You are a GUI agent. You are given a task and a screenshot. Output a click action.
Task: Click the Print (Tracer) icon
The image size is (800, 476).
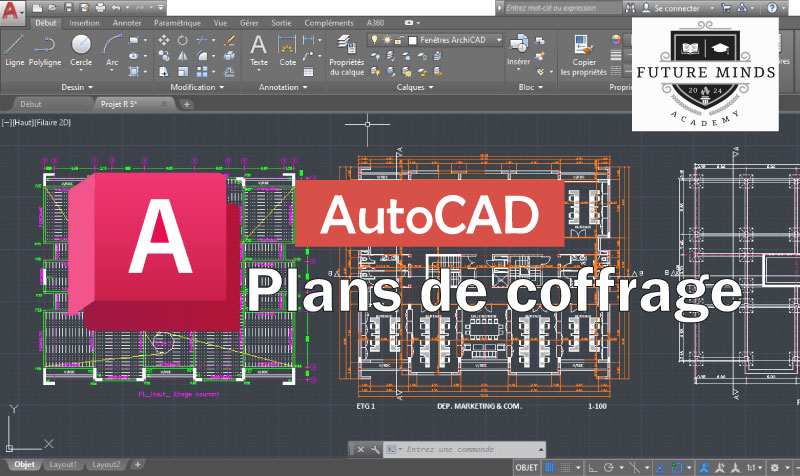point(101,8)
